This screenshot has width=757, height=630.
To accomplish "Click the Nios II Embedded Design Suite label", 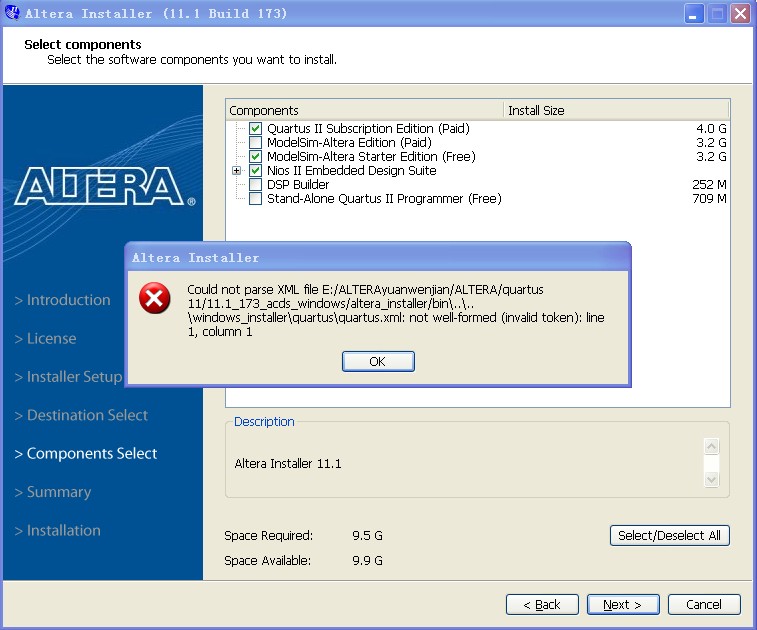I will (x=351, y=170).
